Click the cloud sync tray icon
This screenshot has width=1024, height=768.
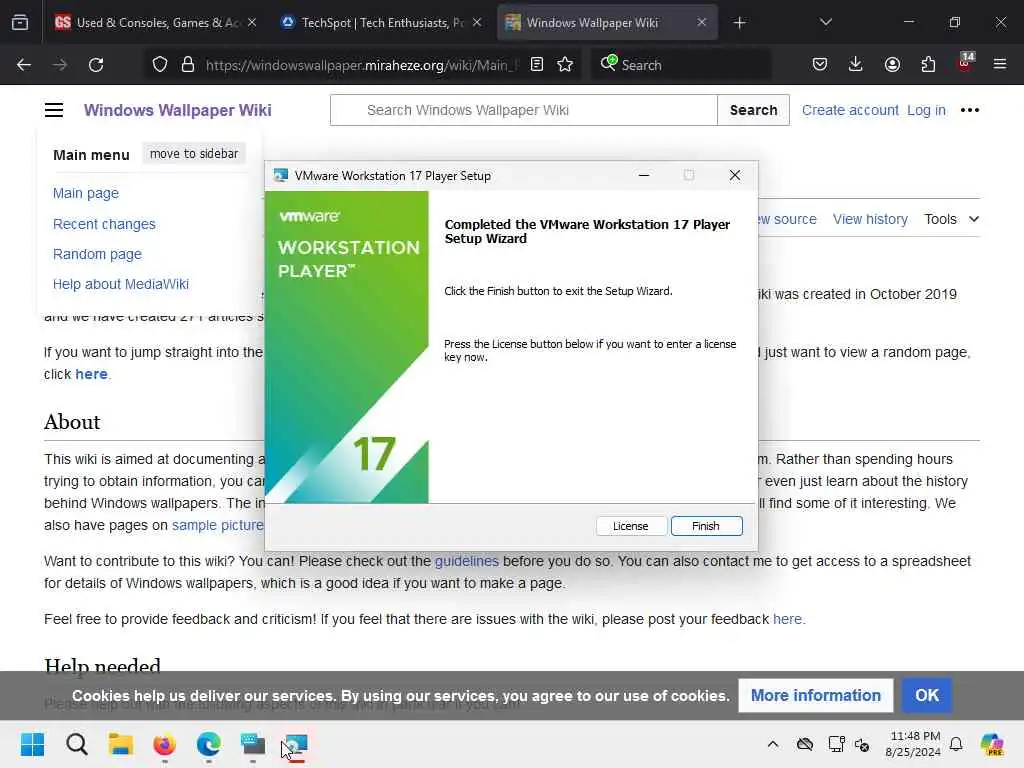805,744
